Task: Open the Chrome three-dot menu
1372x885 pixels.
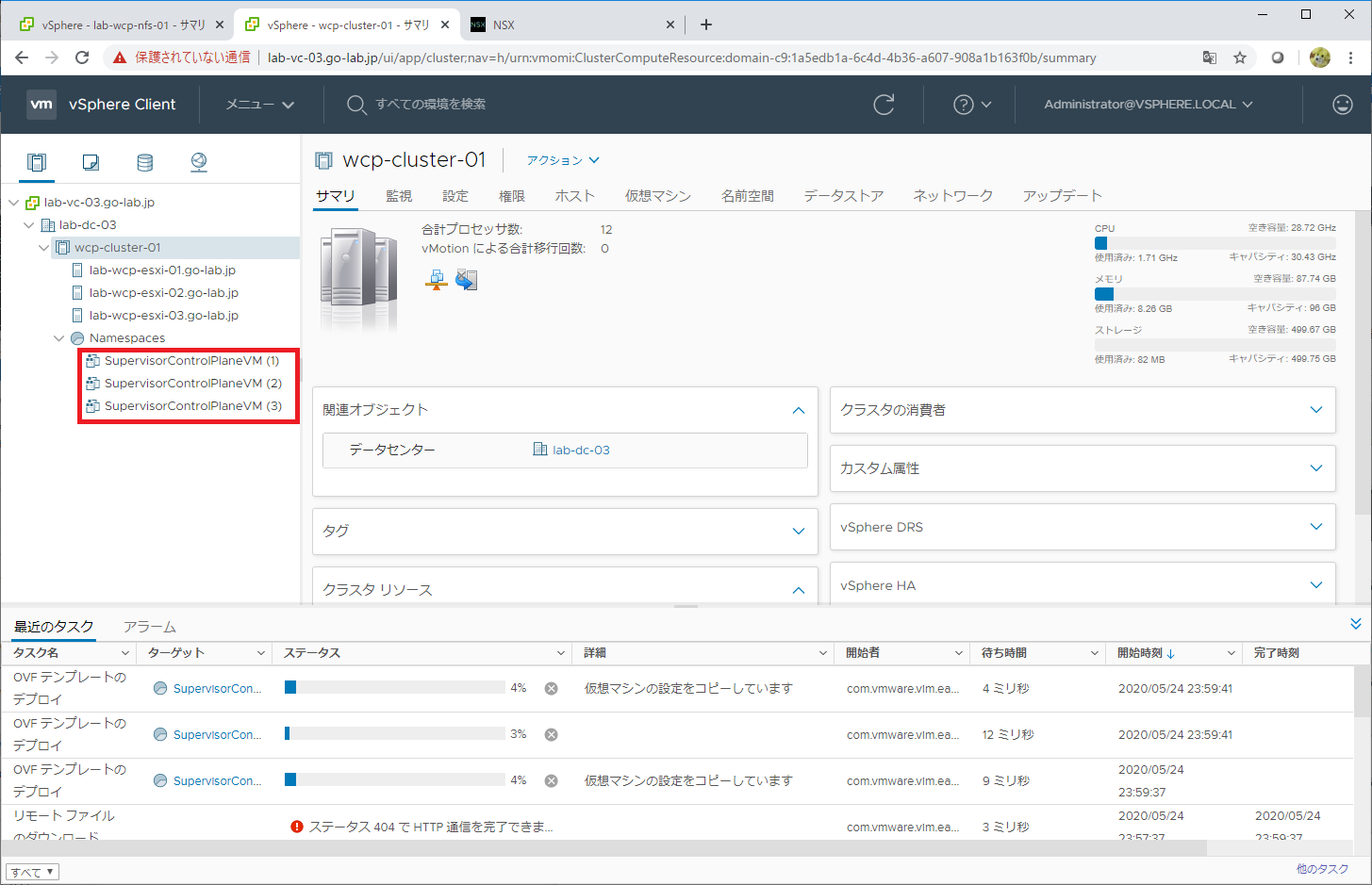Action: pyautogui.click(x=1351, y=57)
